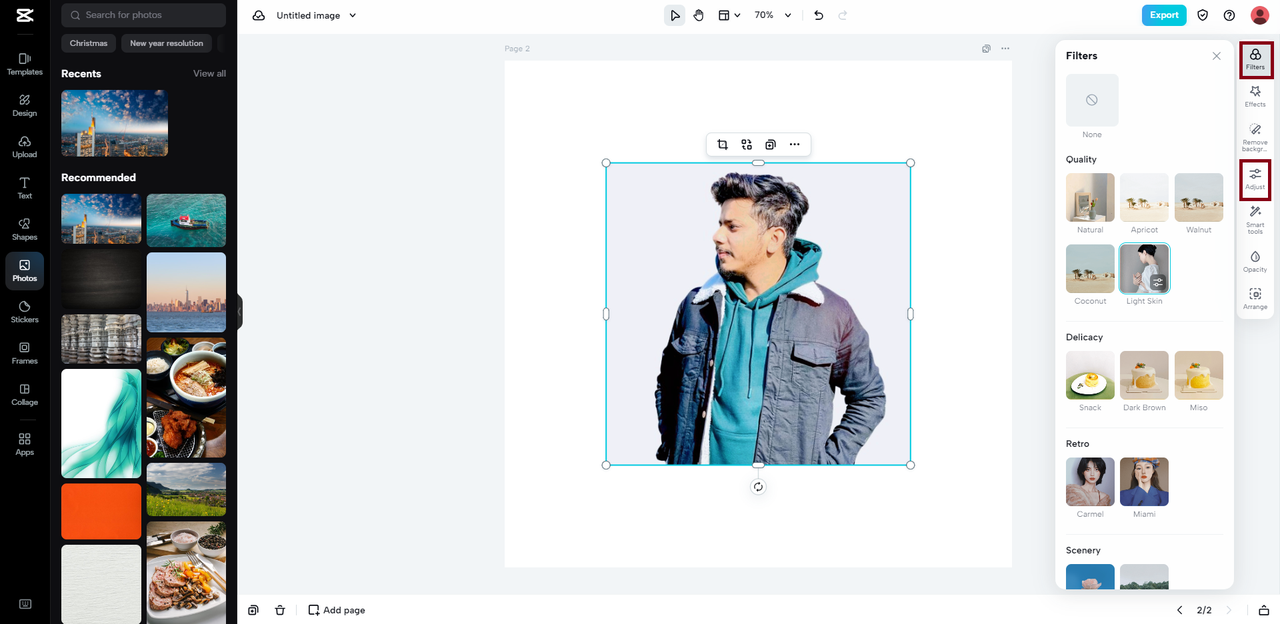The width and height of the screenshot is (1280, 624).
Task: Click the Export button
Action: [x=1164, y=15]
